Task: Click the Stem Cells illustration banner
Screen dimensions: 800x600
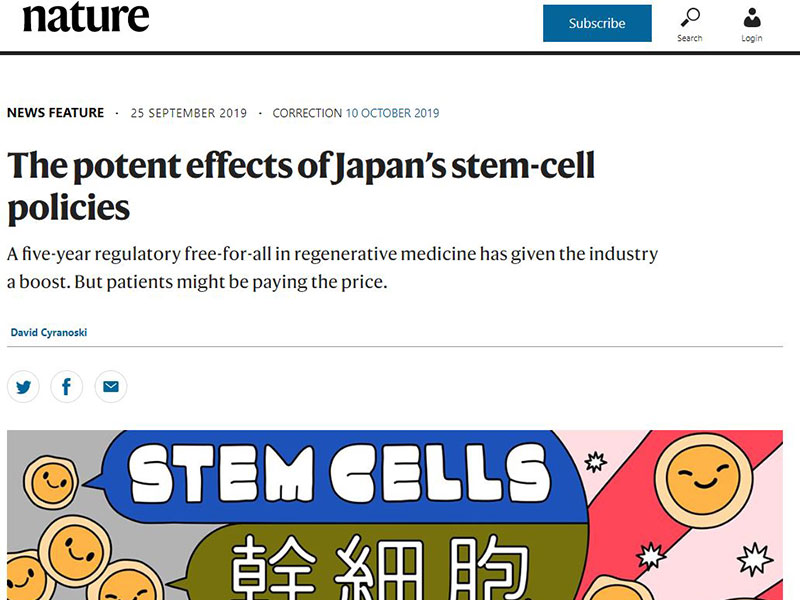Action: pyautogui.click(x=395, y=515)
